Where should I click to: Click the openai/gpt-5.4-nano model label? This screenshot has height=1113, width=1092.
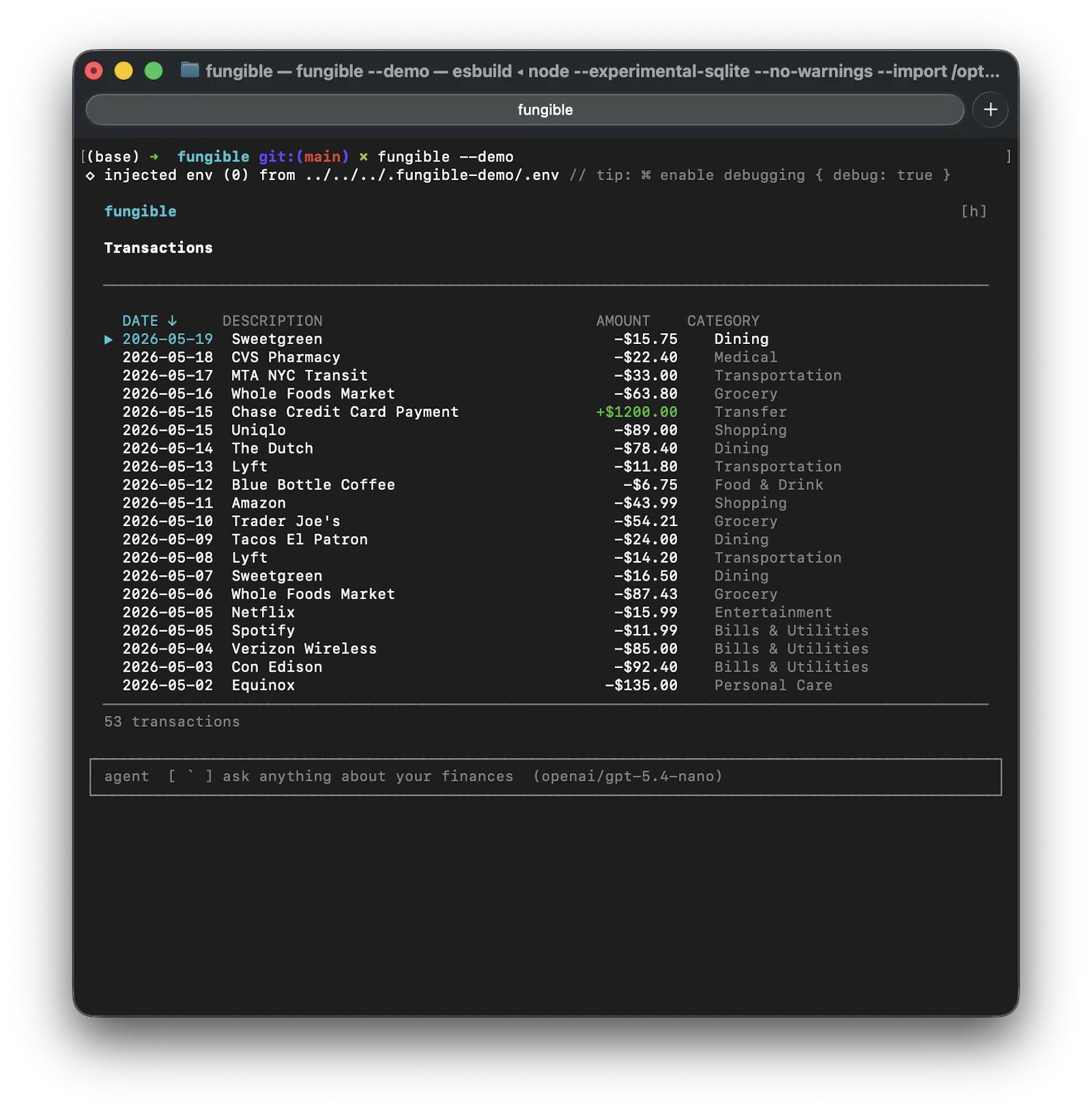tap(627, 776)
